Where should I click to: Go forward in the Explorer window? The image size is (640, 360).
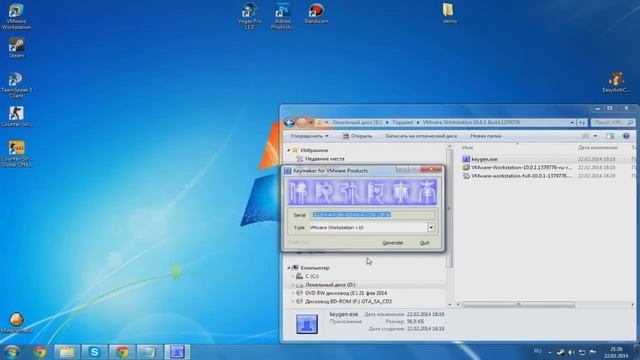pos(302,122)
